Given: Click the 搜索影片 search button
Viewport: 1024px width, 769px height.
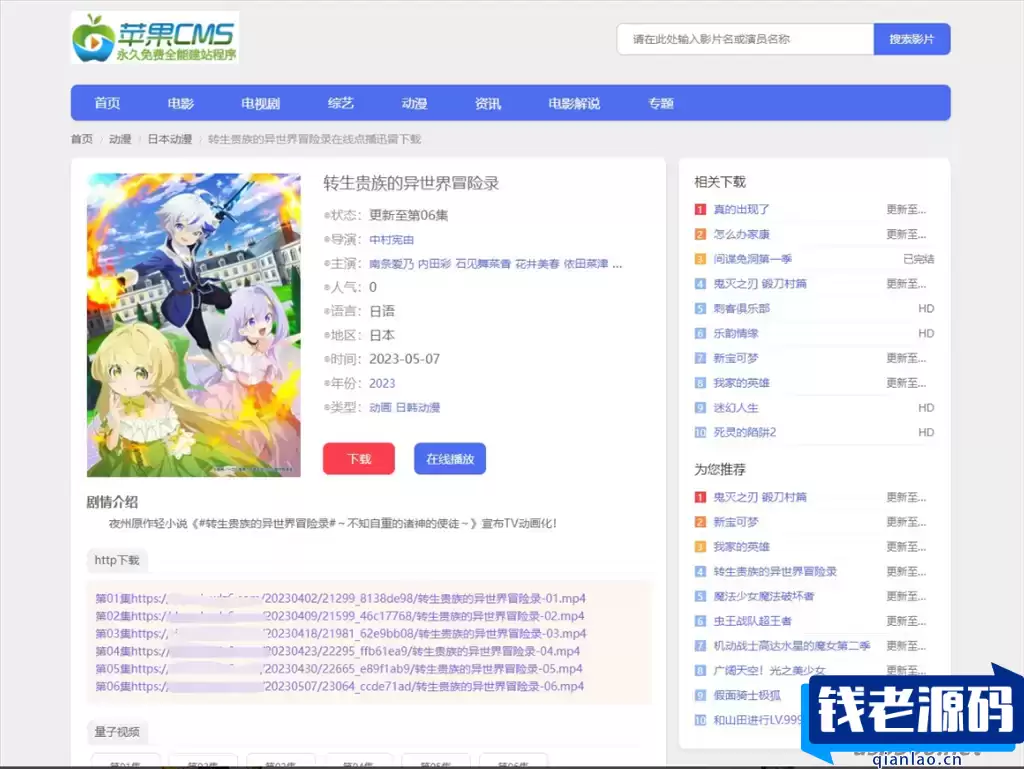Looking at the screenshot, I should (912, 39).
